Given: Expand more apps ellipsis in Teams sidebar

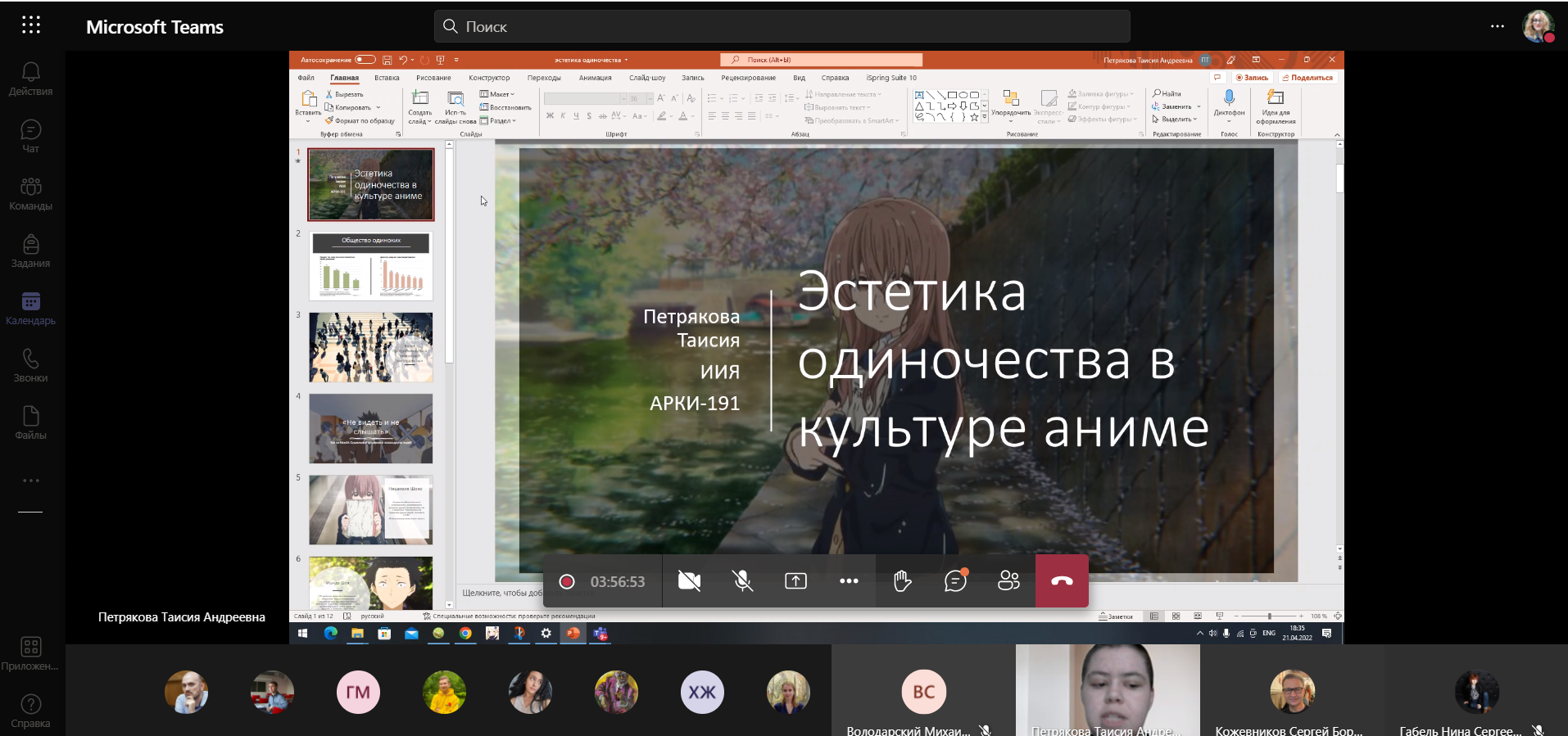Looking at the screenshot, I should coord(30,481).
